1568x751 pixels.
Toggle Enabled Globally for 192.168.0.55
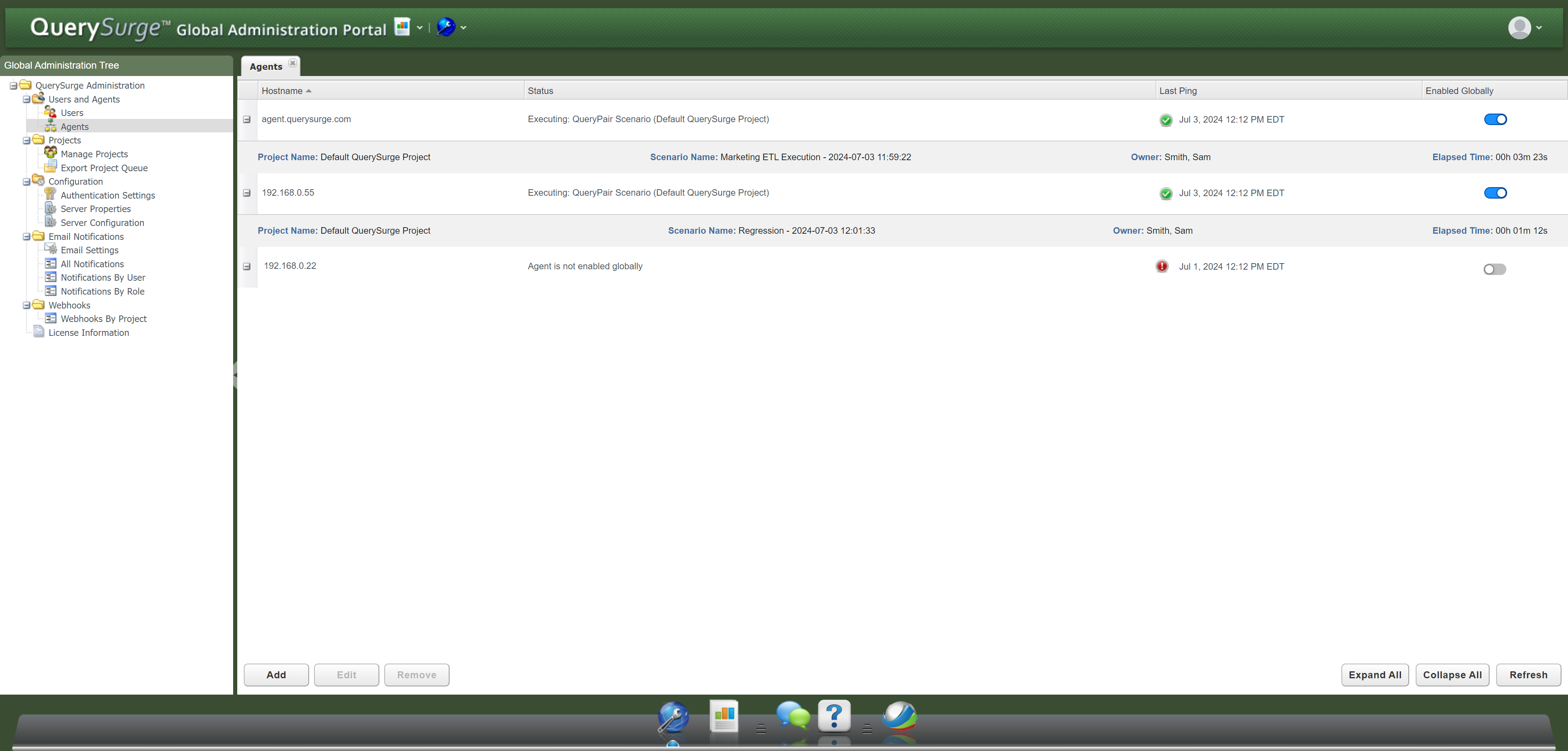(1495, 193)
